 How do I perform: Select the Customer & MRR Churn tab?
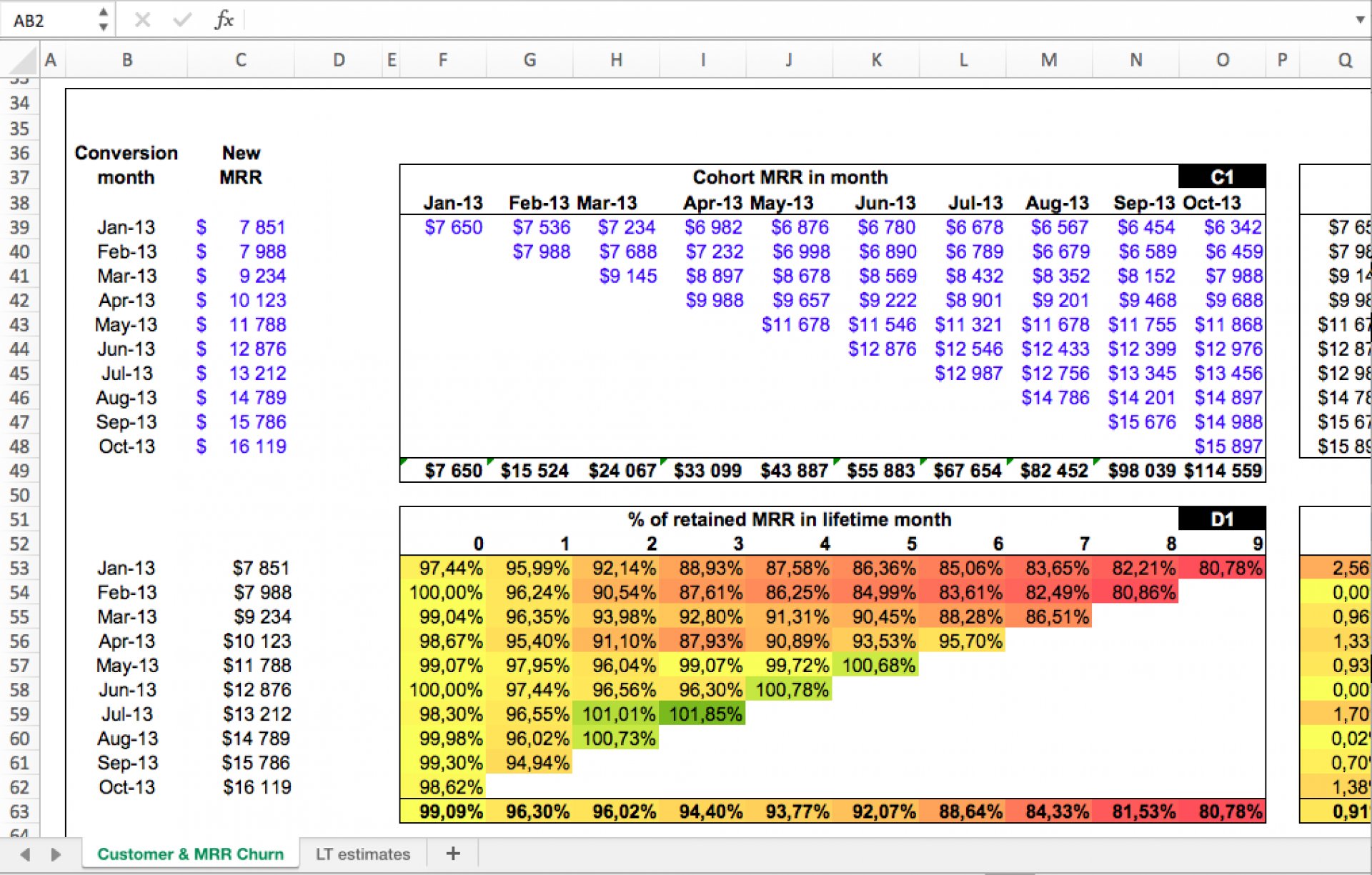click(190, 854)
